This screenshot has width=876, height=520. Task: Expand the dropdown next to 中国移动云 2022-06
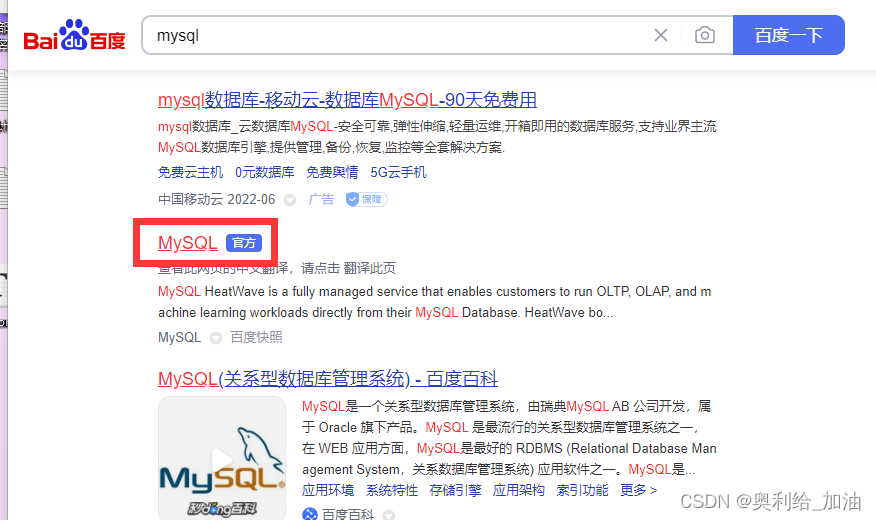click(x=289, y=200)
